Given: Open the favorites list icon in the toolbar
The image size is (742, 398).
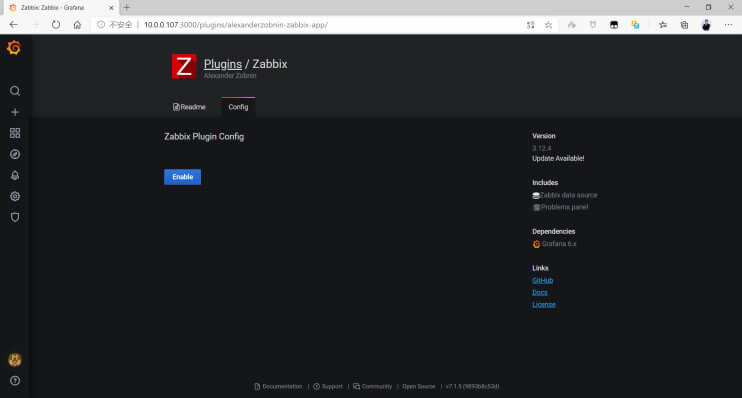Looking at the screenshot, I should click(x=662, y=25).
